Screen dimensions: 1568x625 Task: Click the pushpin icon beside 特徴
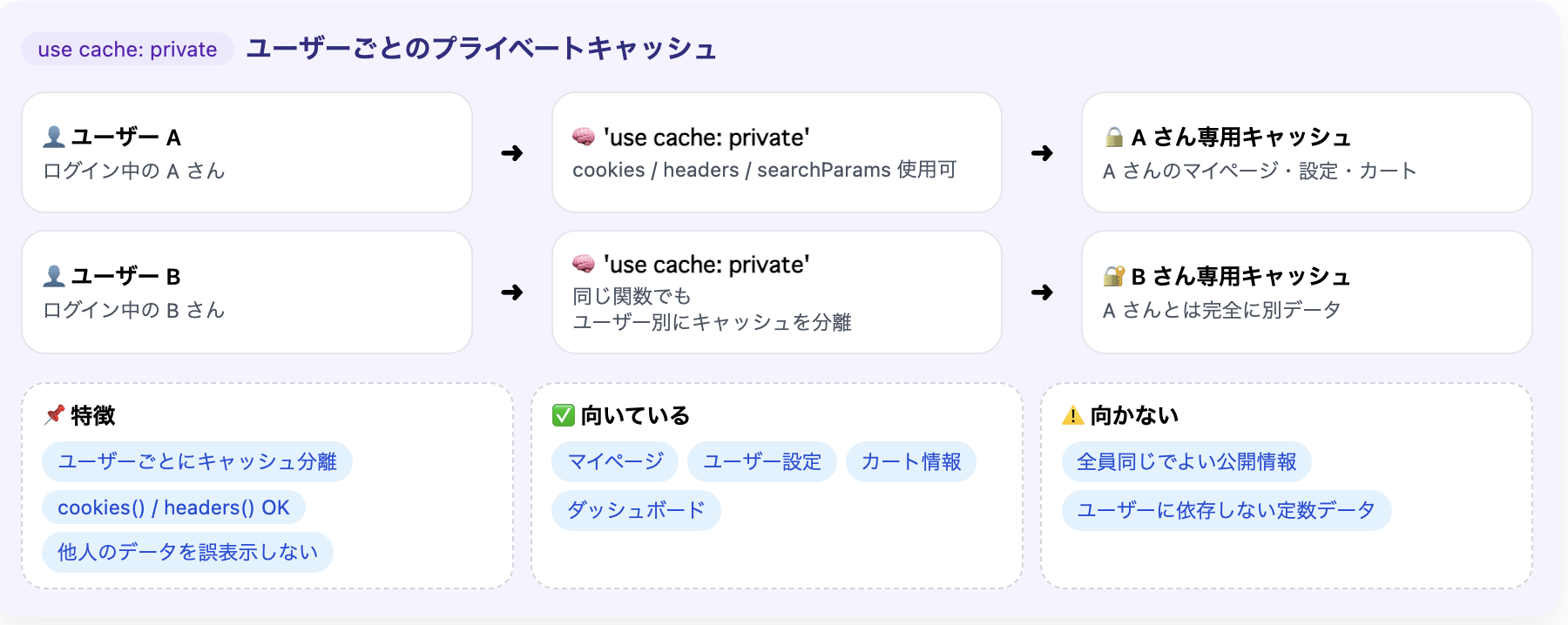pyautogui.click(x=55, y=414)
